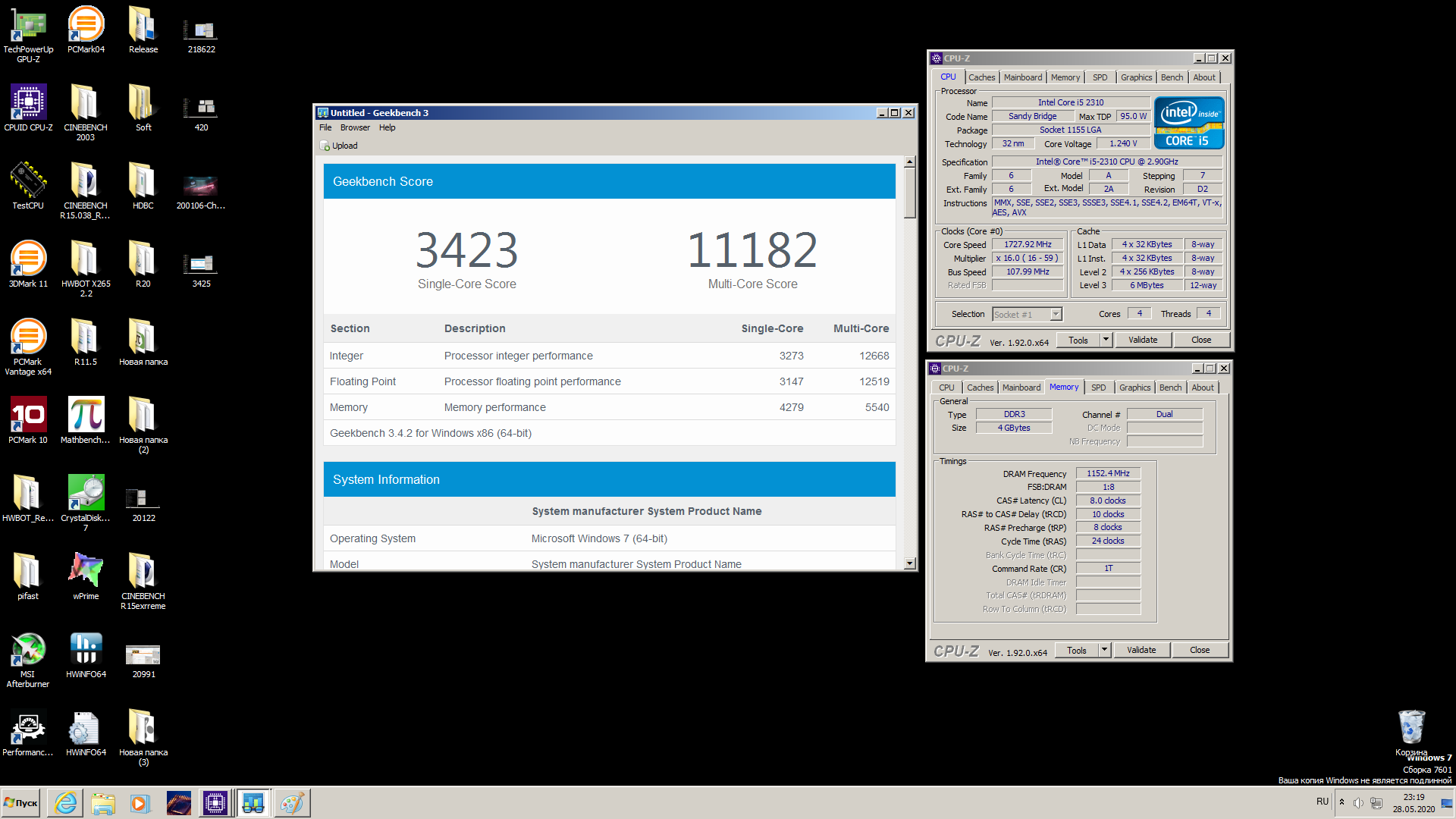The height and width of the screenshot is (819, 1456).
Task: Switch to Mainboard tab in top CPU-Z
Action: click(x=1022, y=77)
